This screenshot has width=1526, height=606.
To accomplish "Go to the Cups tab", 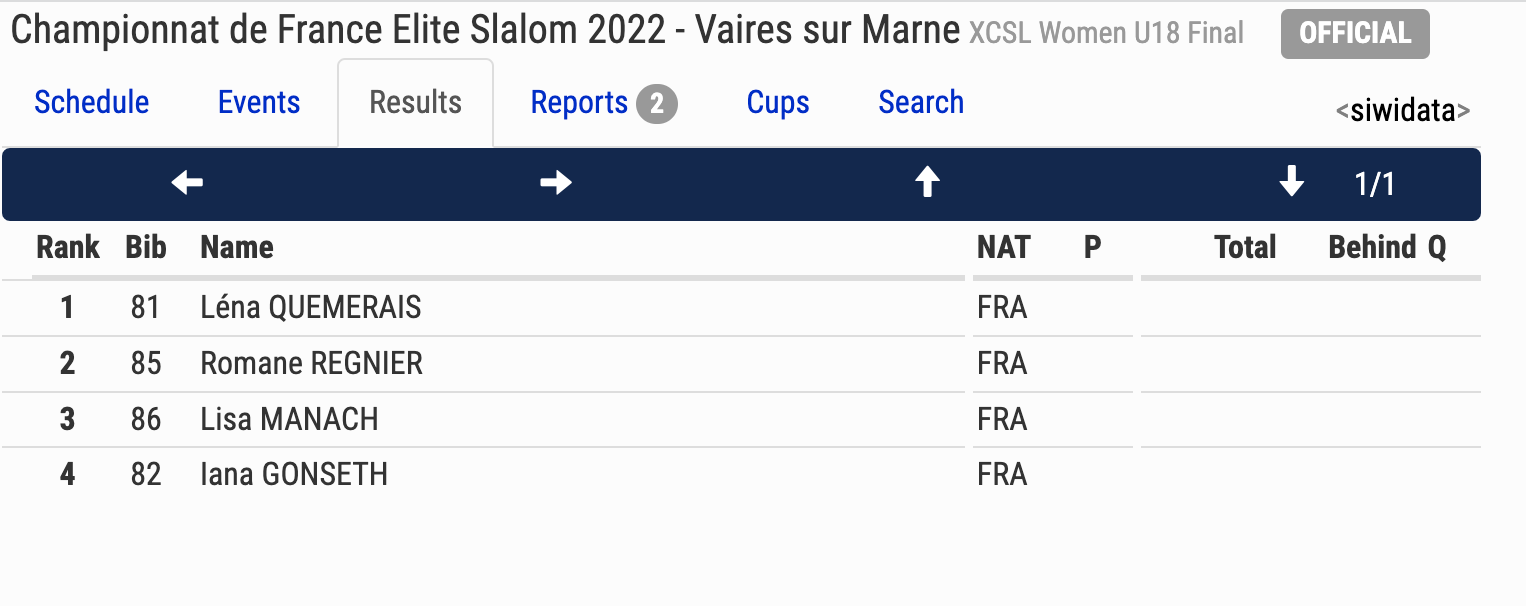I will click(x=778, y=103).
